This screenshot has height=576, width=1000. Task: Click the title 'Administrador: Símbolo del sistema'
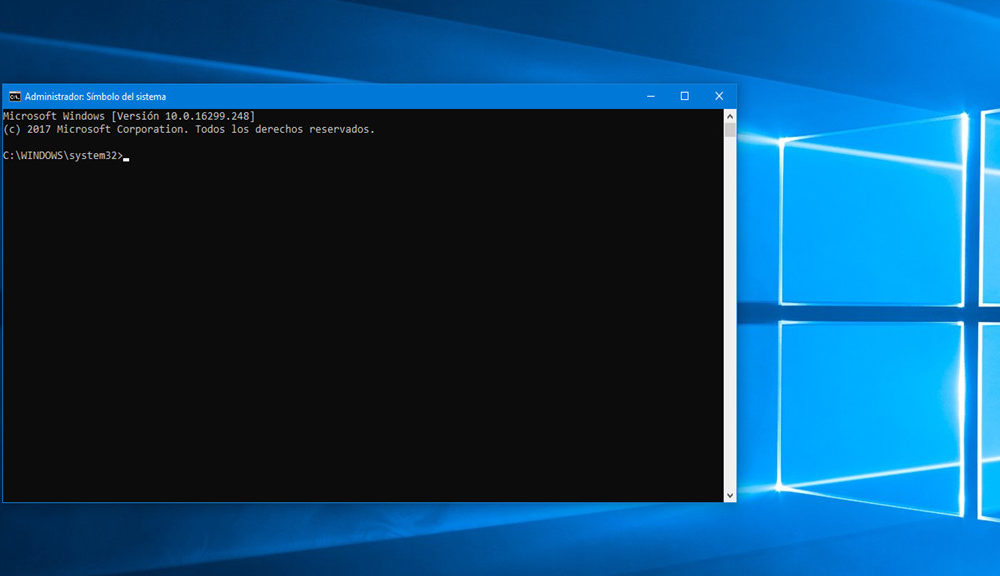pyautogui.click(x=95, y=96)
